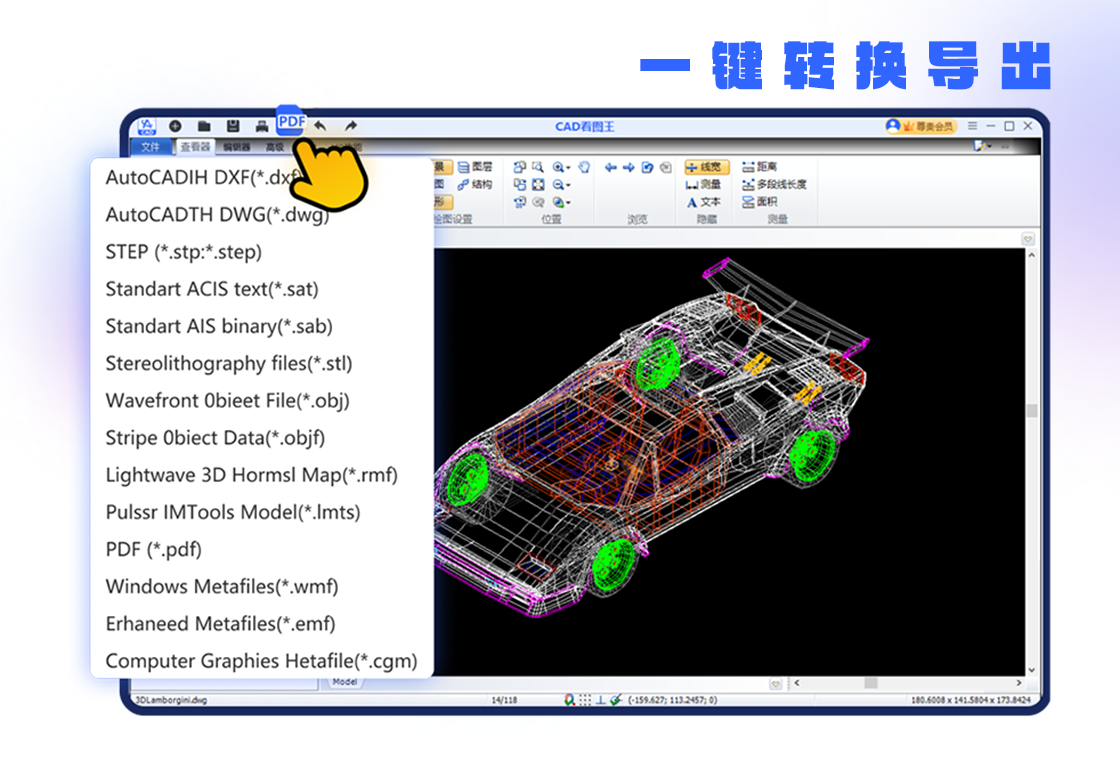This screenshot has width=1120, height=760.
Task: Click the coordinates readout in status bar
Action: 673,700
